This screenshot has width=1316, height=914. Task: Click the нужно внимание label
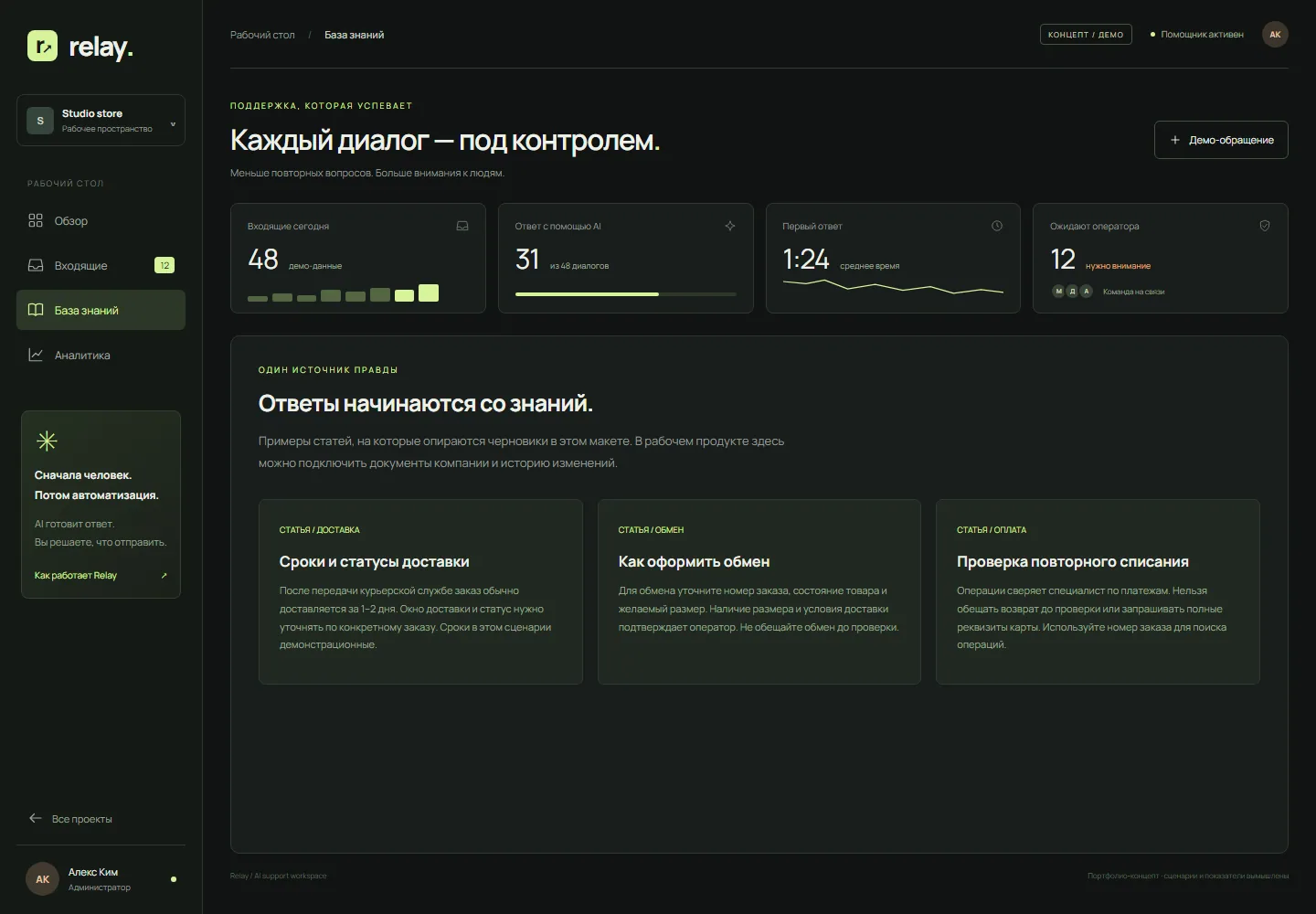1118,266
